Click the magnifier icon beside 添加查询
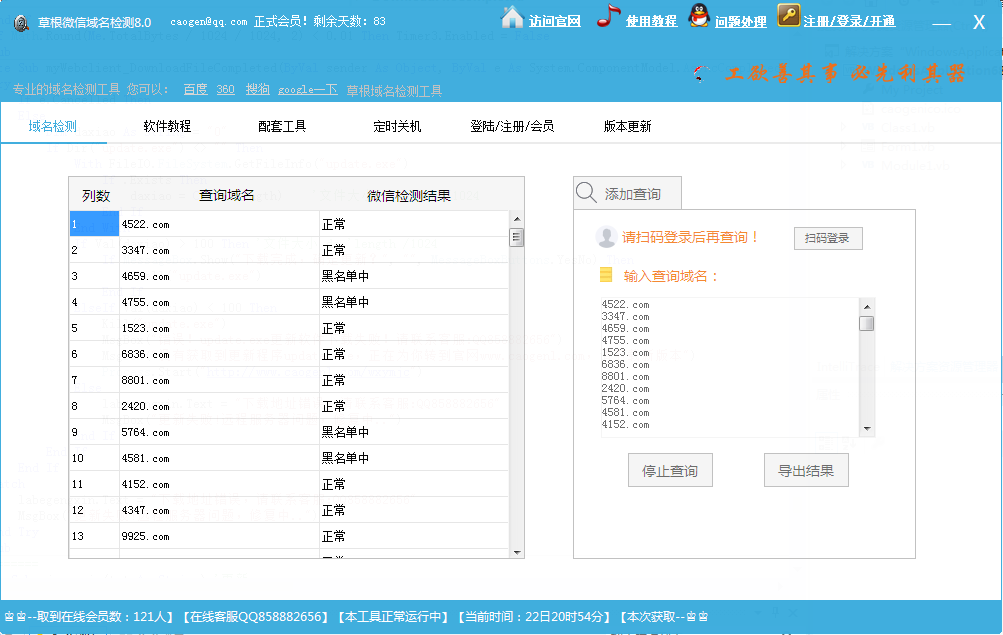1003x635 pixels. tap(587, 193)
